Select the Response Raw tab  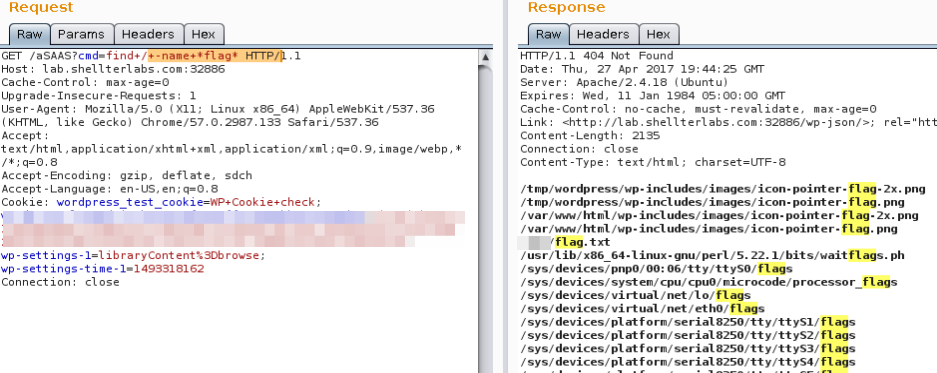click(x=548, y=34)
